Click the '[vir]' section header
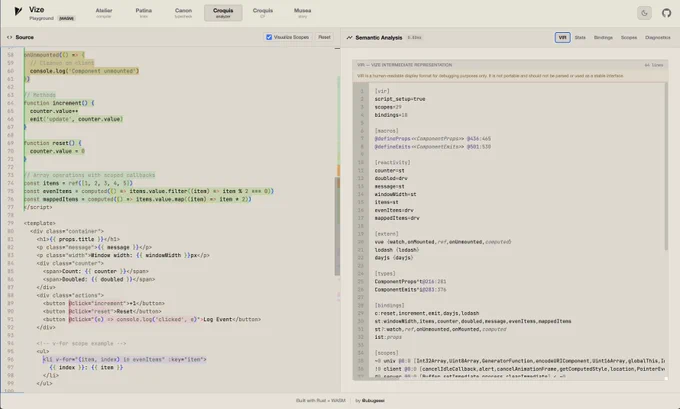The height and width of the screenshot is (409, 680). click(x=382, y=92)
